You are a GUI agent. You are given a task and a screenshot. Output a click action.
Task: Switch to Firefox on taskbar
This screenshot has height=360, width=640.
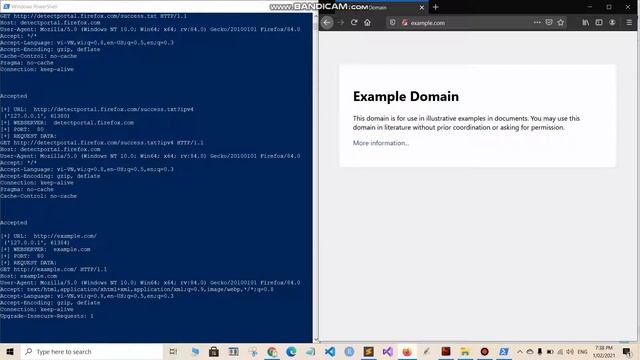pyautogui.click(x=407, y=351)
